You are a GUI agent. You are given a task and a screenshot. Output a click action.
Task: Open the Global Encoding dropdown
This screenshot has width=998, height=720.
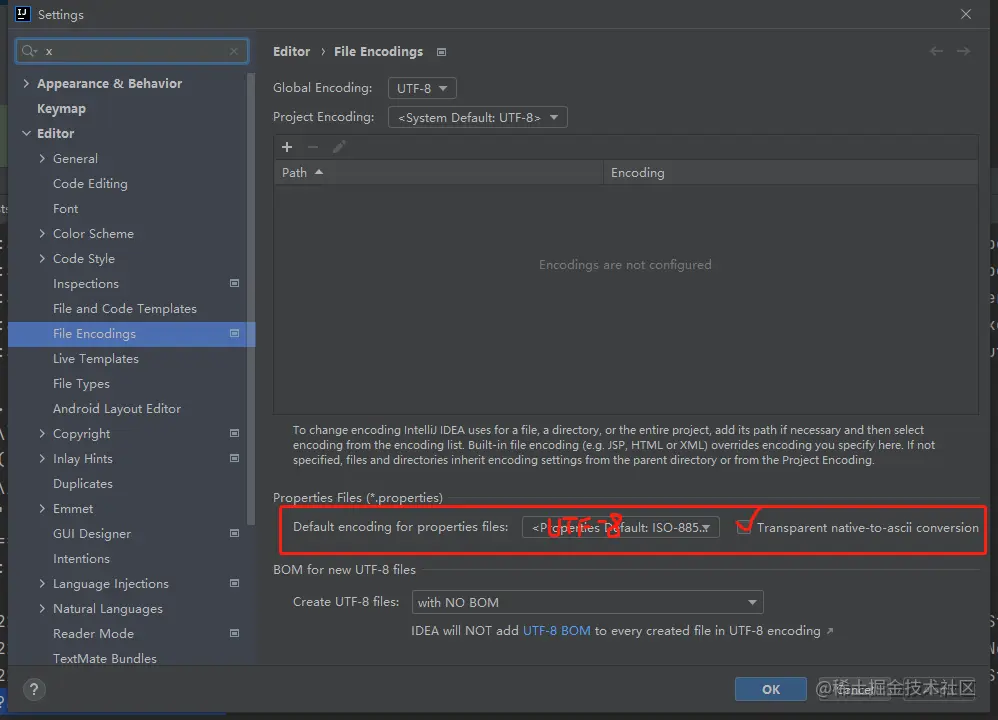422,88
